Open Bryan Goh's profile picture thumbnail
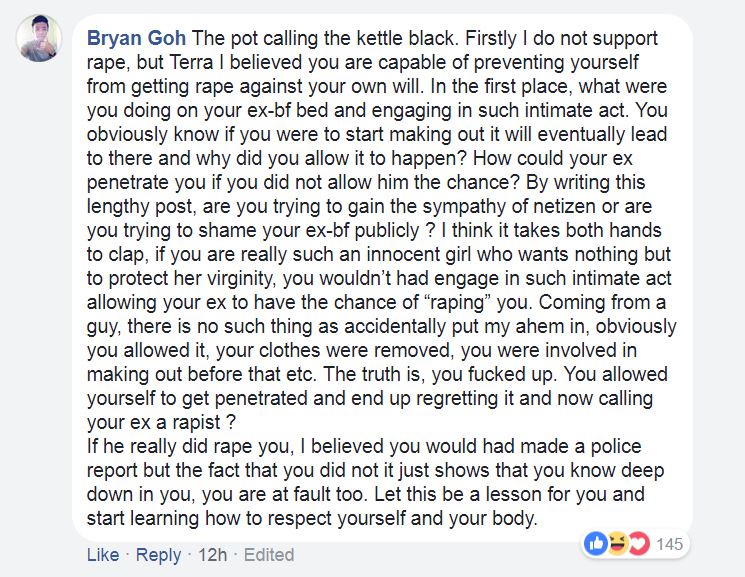Viewport: 745px width, 577px height. coord(39,38)
